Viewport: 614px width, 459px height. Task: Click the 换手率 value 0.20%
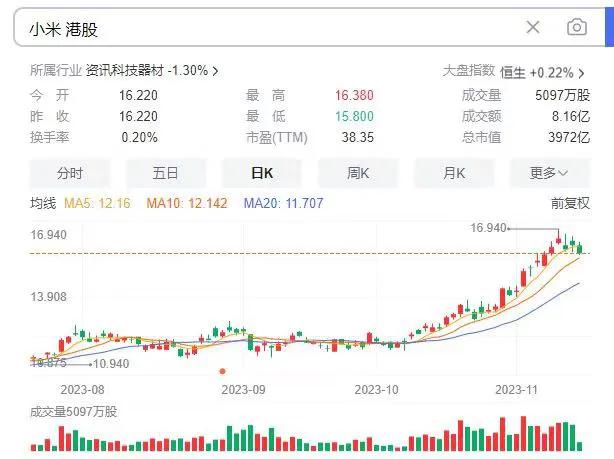[x=139, y=137]
